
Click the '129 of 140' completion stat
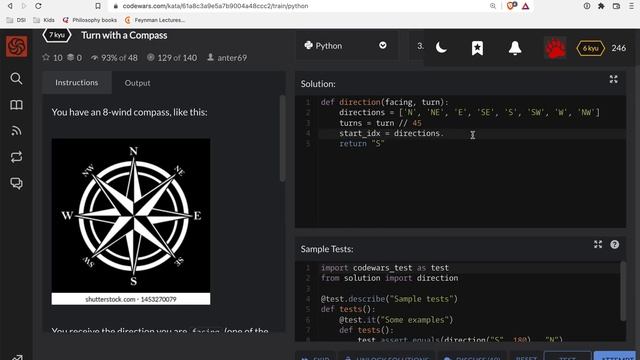click(x=172, y=58)
